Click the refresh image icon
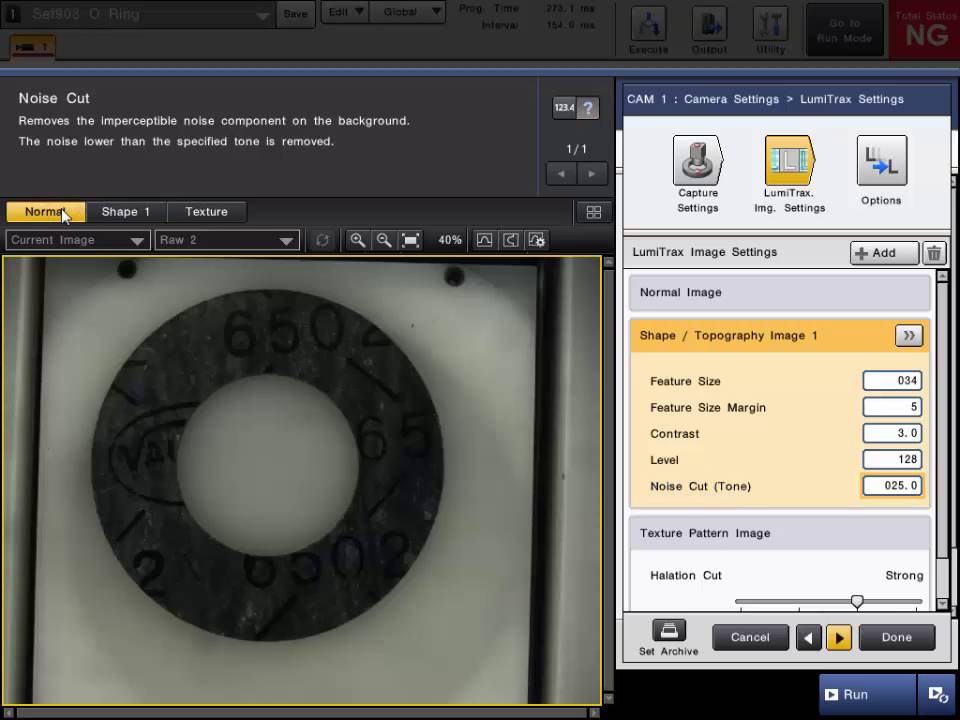 pos(322,240)
